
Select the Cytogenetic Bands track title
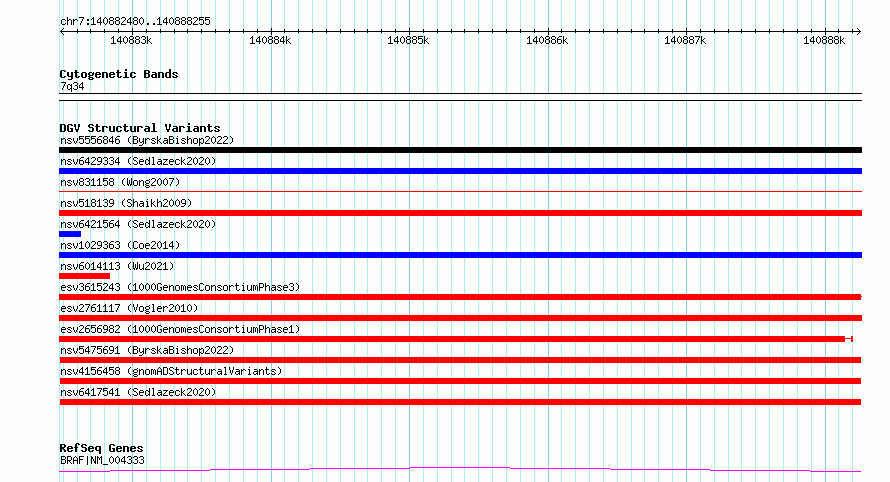[119, 74]
